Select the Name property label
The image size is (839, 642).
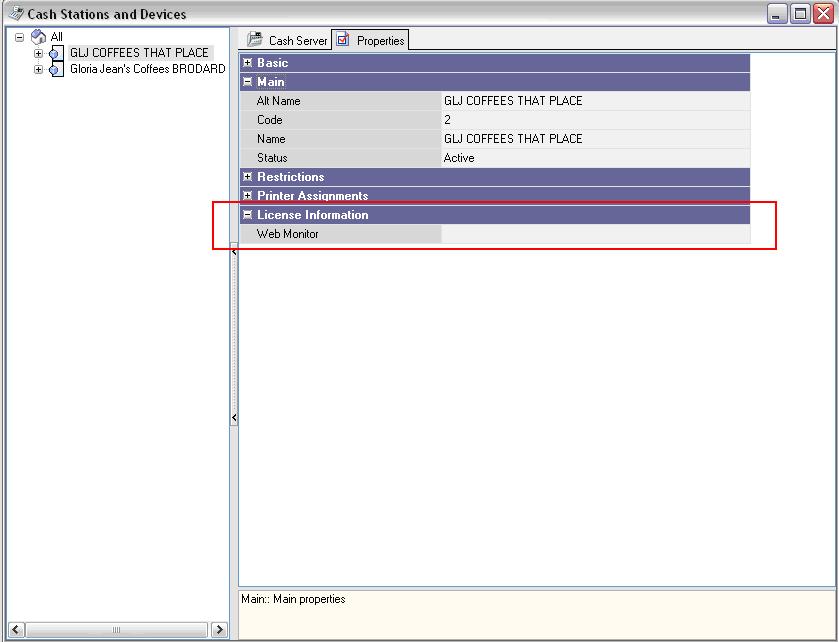pyautogui.click(x=271, y=139)
